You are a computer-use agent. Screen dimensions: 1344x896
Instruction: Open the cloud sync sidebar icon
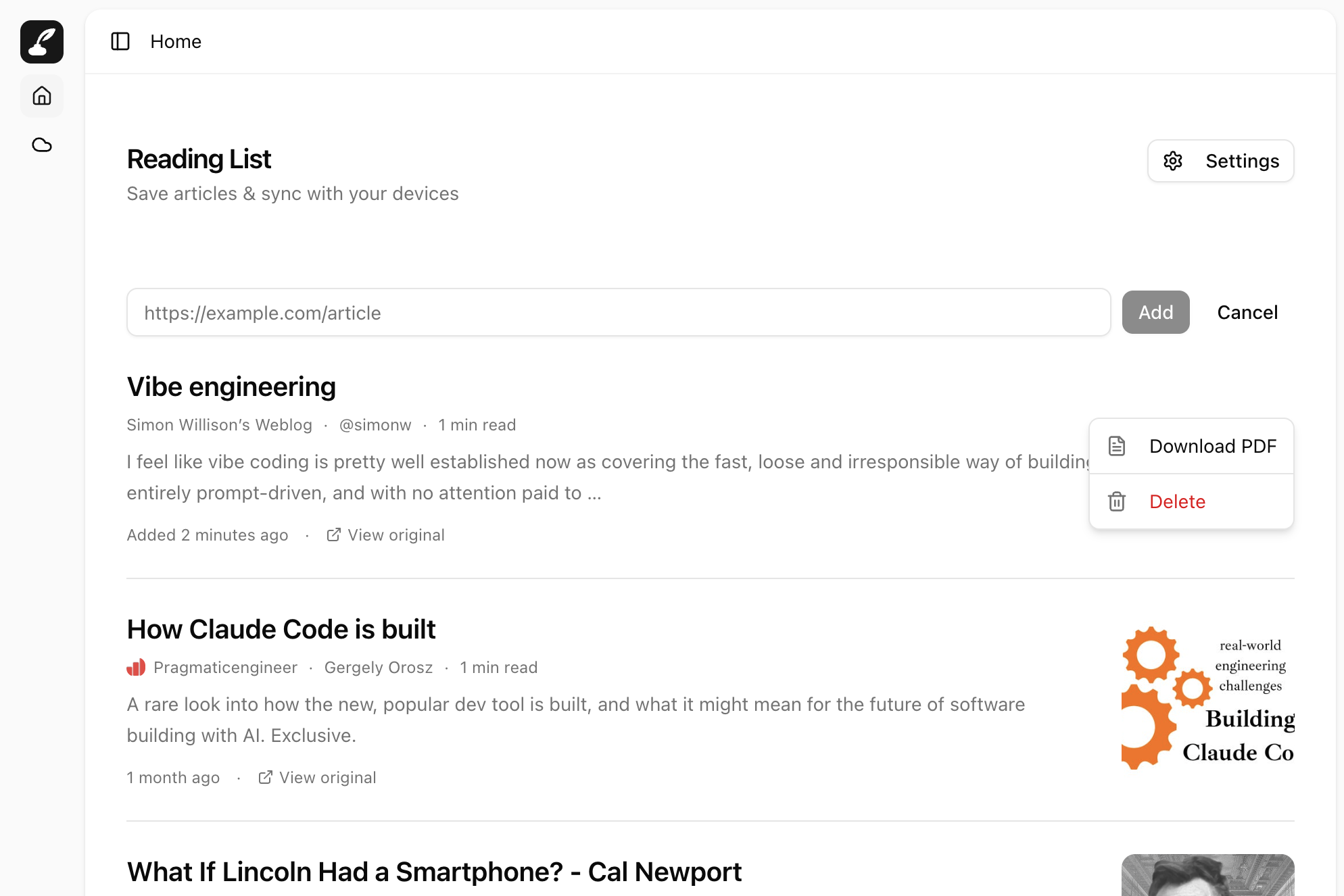(42, 145)
